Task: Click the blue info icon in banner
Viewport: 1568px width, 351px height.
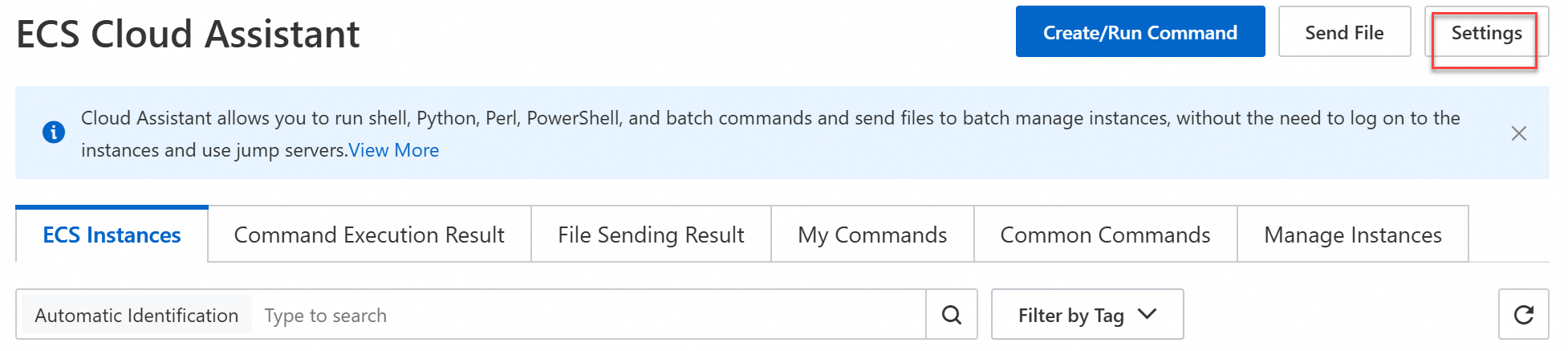Action: (x=54, y=132)
